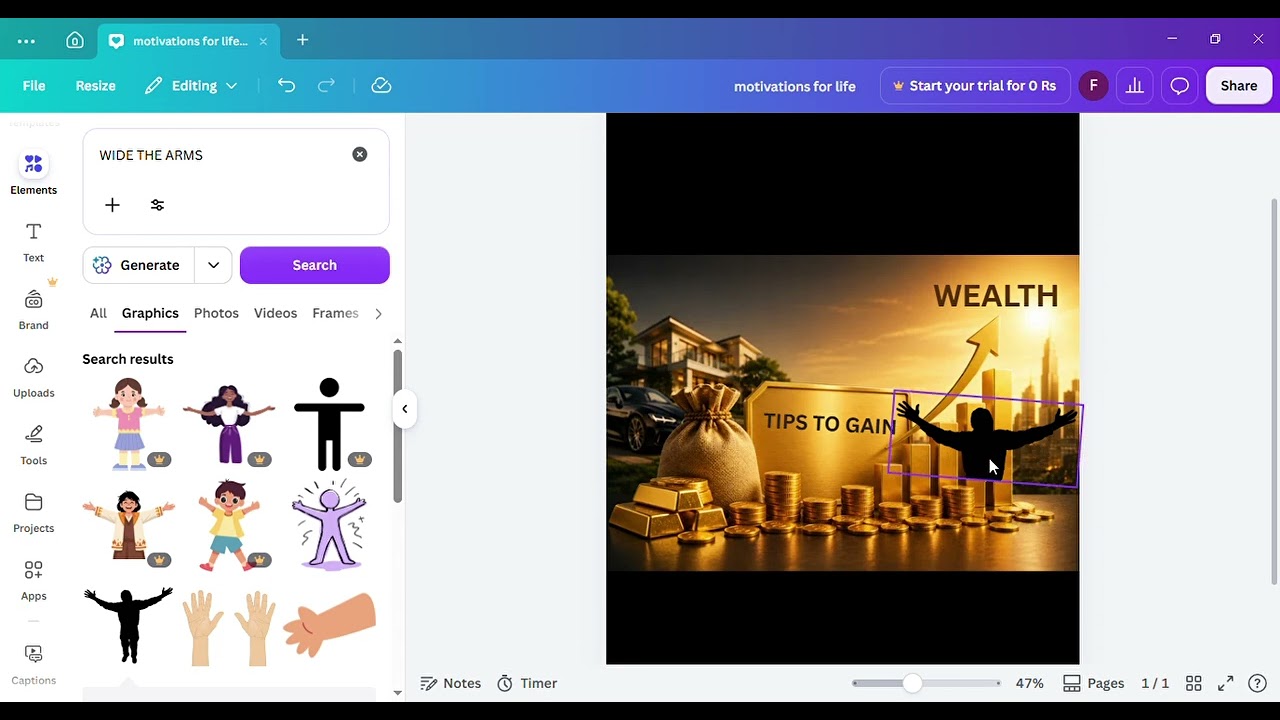Click the purple Search button

314,265
